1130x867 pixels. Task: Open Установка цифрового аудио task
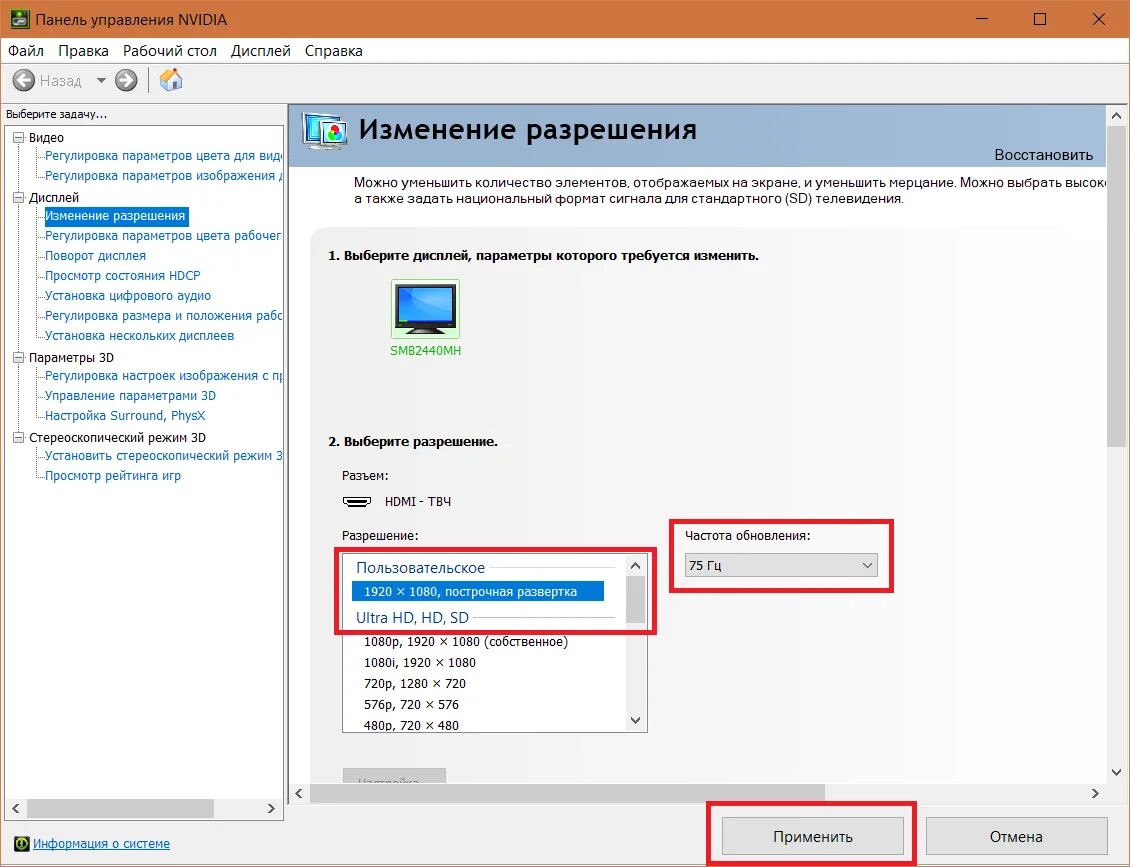[128, 295]
